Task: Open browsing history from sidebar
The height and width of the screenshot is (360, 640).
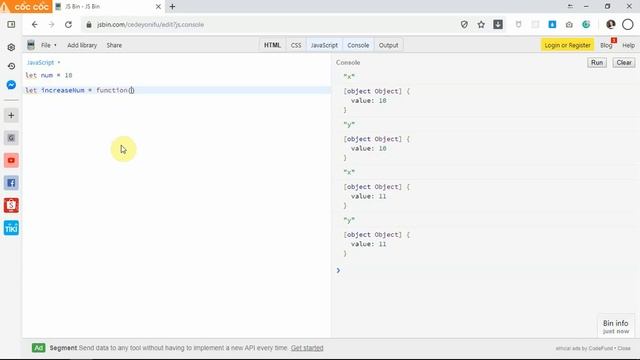Action: coord(11,66)
